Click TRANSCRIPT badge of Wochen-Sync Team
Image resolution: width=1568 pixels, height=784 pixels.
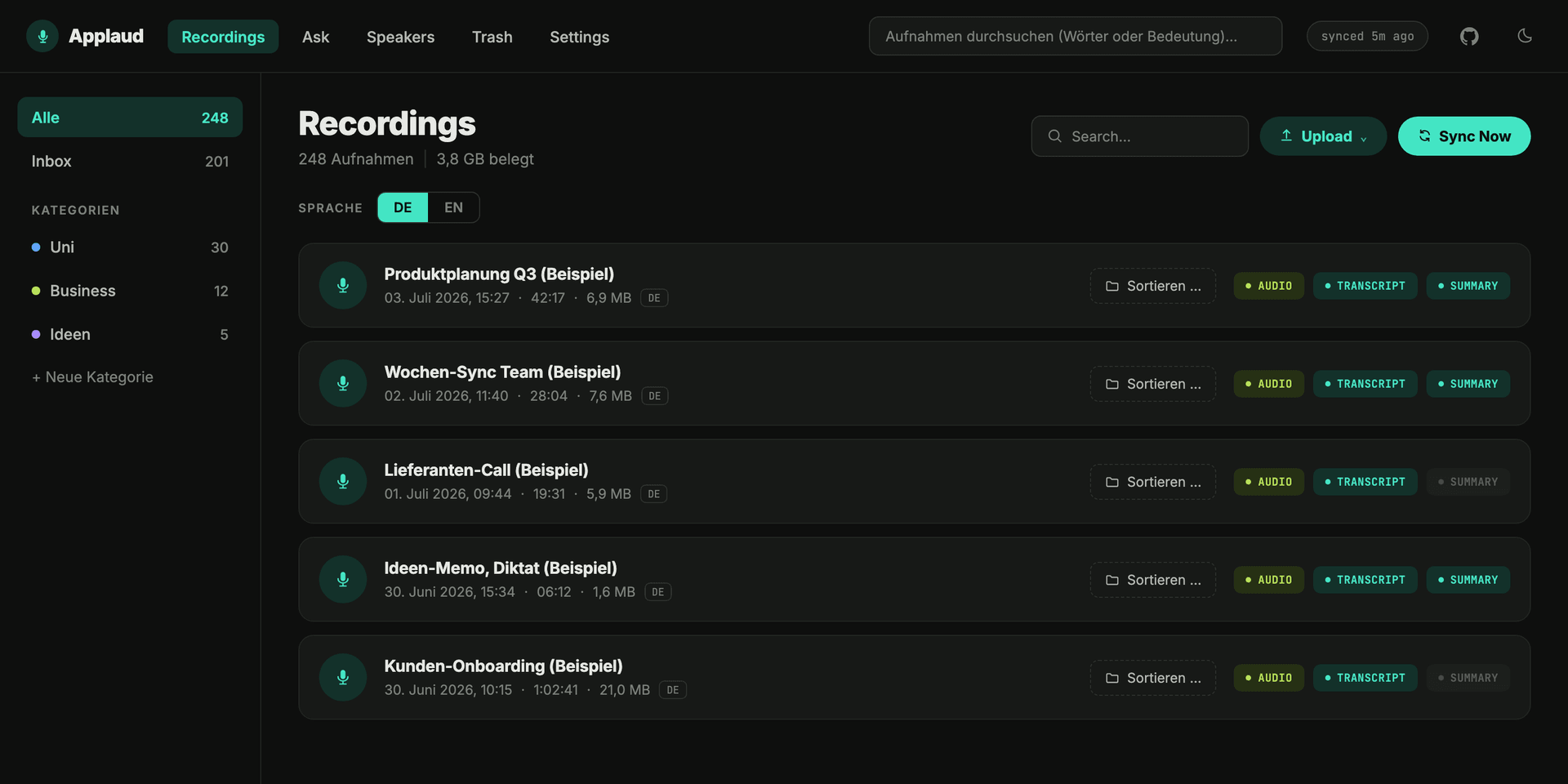[x=1365, y=384]
